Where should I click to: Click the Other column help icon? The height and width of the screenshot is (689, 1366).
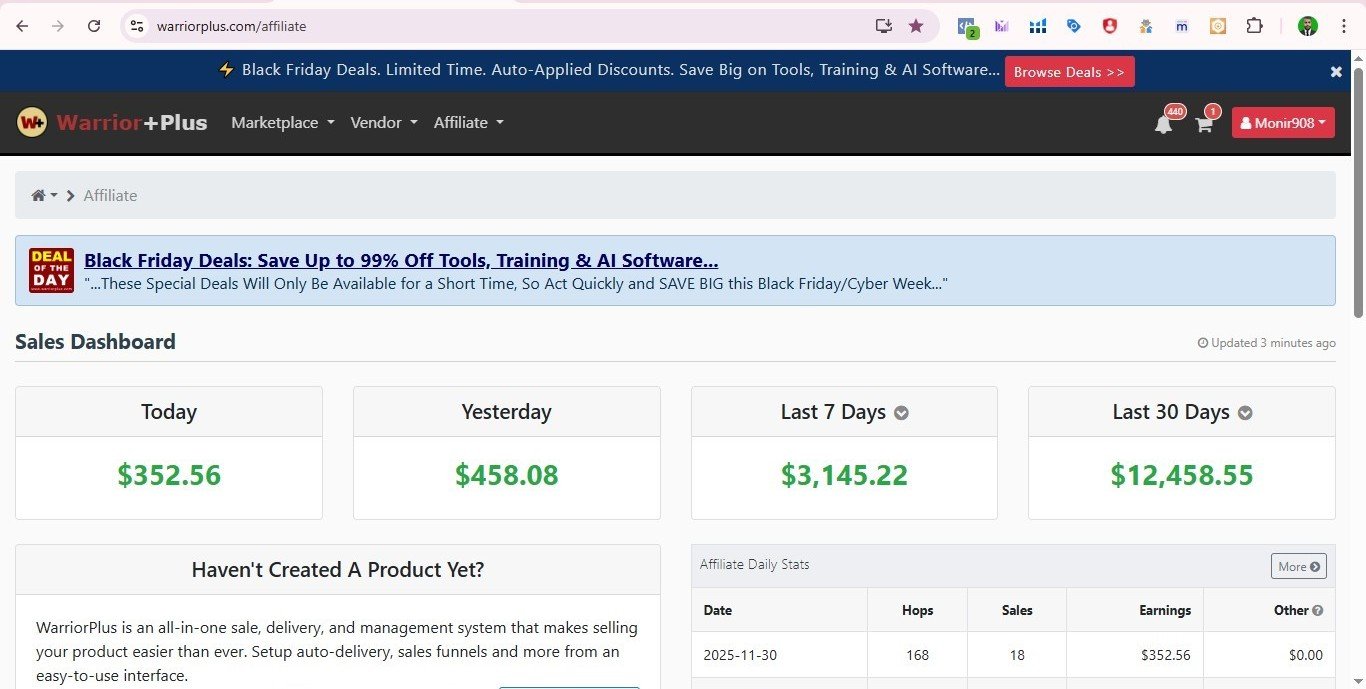pos(1317,611)
